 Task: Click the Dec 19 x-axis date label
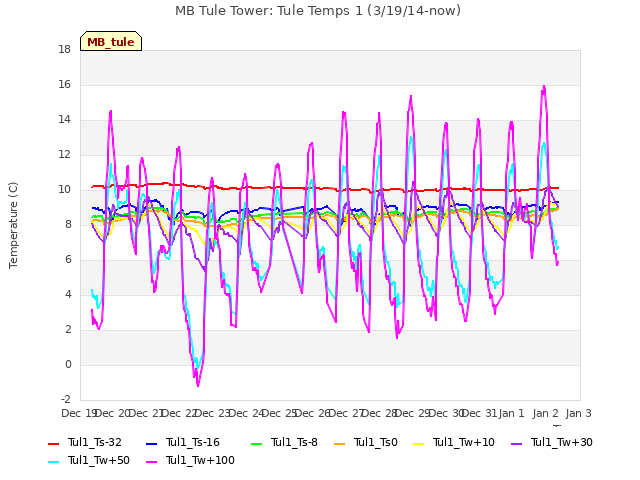[79, 413]
